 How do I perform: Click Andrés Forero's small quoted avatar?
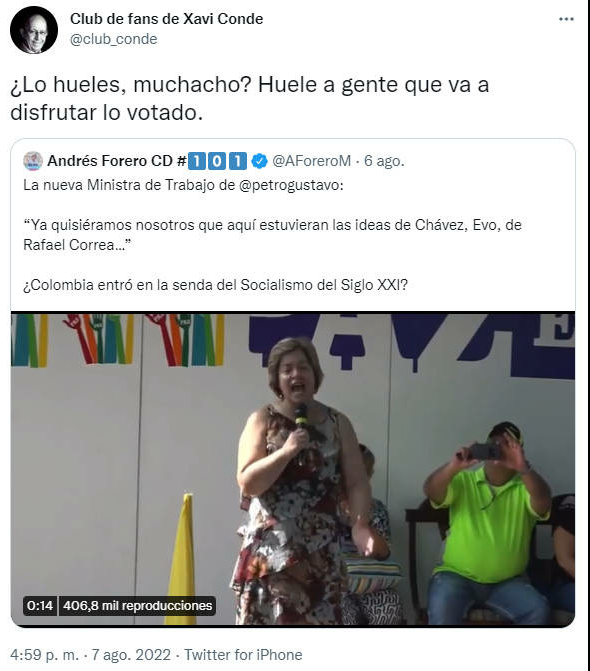coord(33,161)
